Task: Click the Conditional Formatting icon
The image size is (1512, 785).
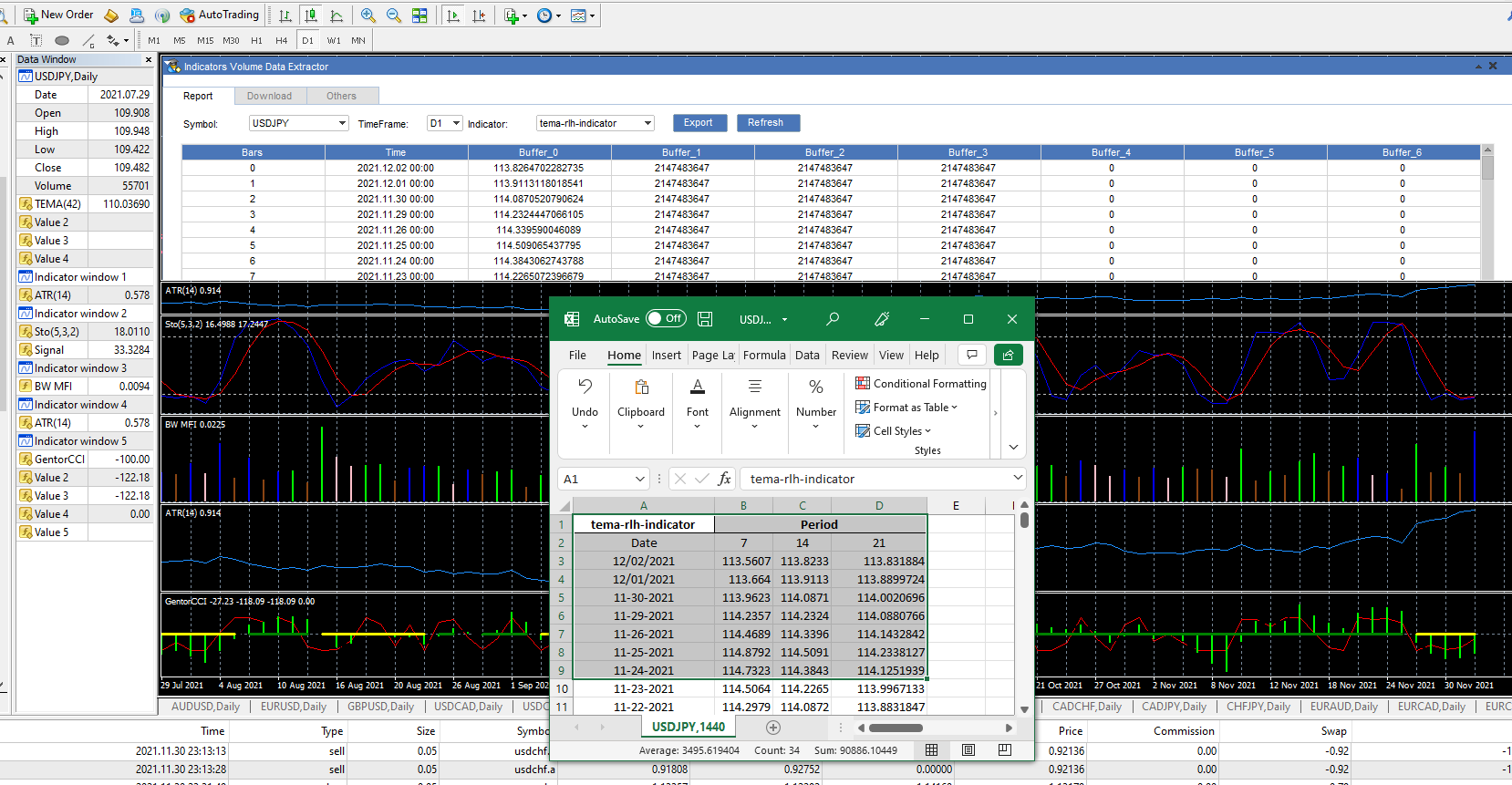Action: click(862, 383)
